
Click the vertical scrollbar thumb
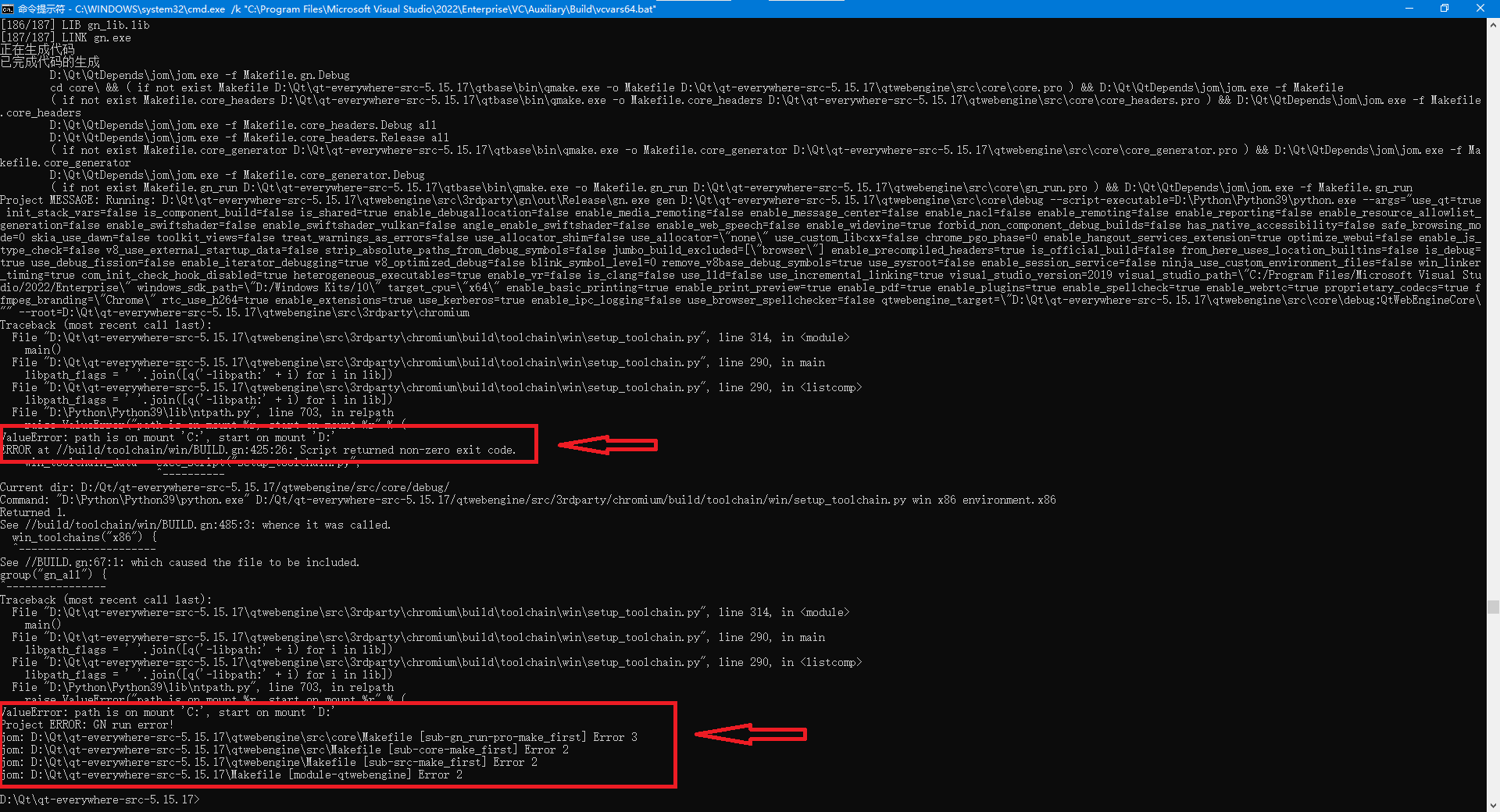tap(1493, 607)
